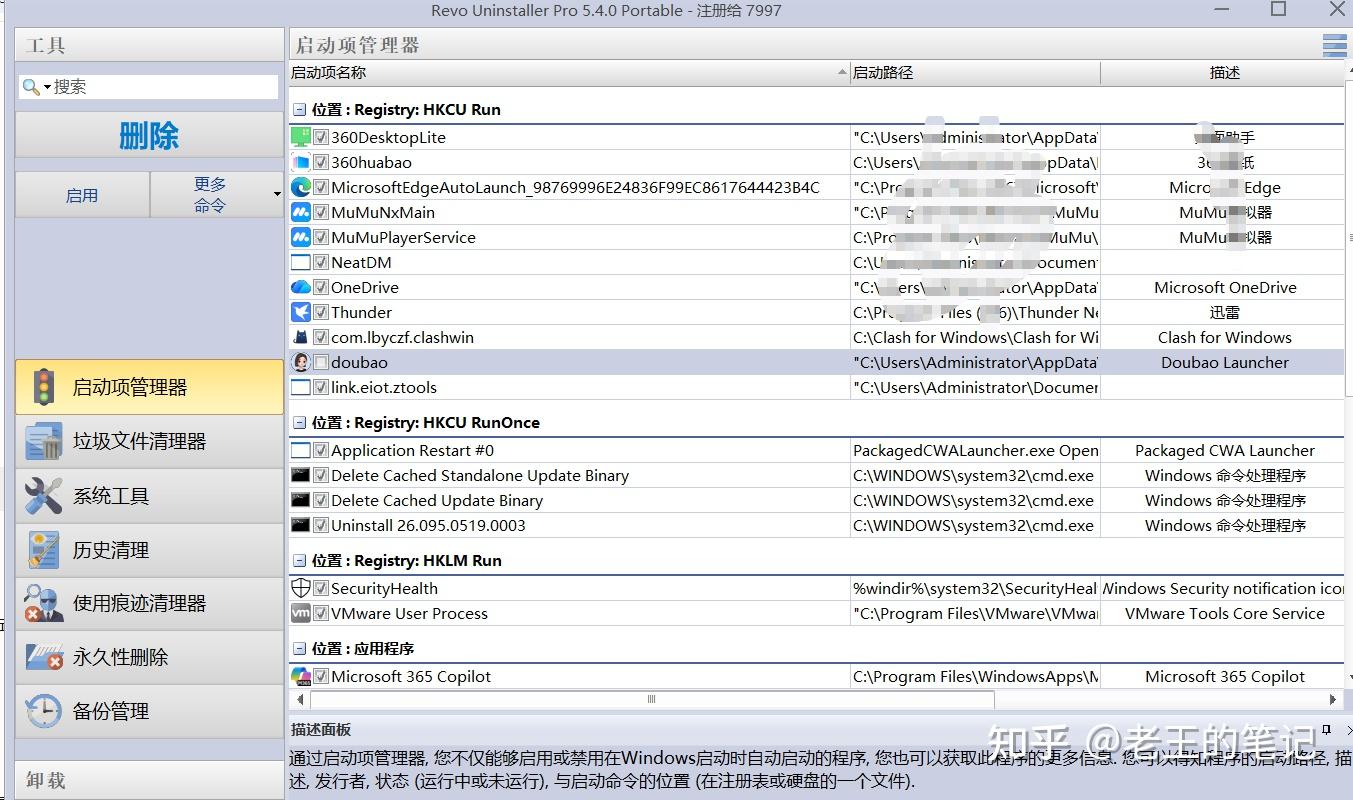Viewport: 1353px width, 800px height.
Task: Uncheck the Thunder startup checkbox
Action: tap(321, 312)
